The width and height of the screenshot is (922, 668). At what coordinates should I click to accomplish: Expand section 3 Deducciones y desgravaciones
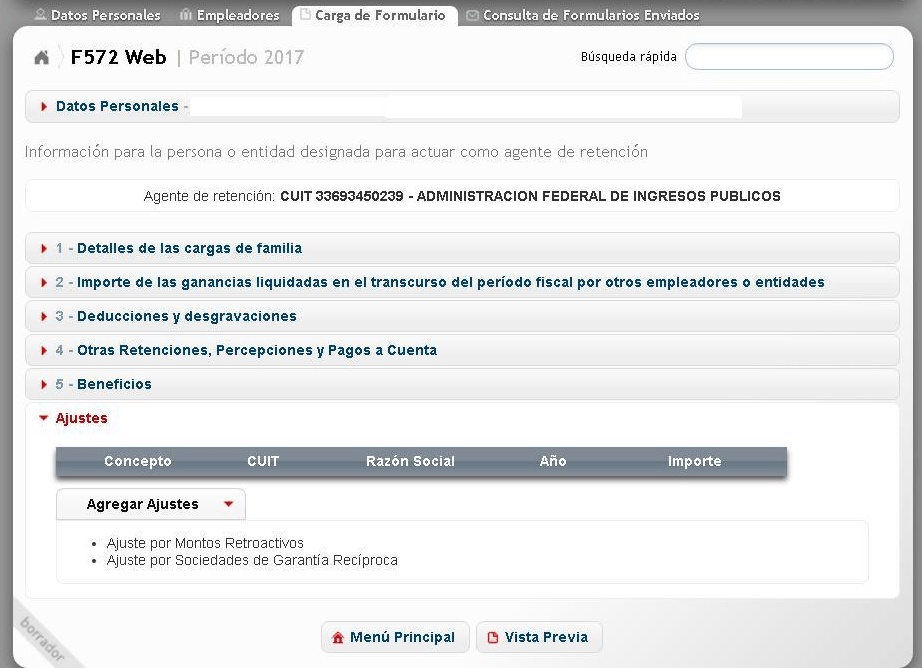(462, 316)
